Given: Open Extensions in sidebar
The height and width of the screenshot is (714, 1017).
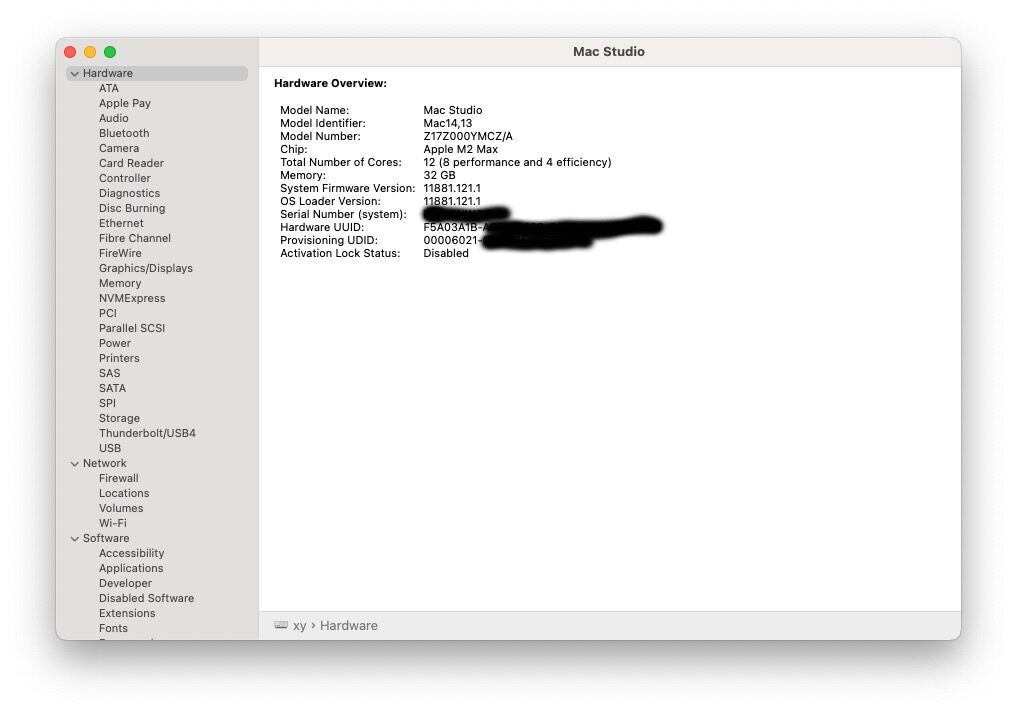Looking at the screenshot, I should 127,613.
